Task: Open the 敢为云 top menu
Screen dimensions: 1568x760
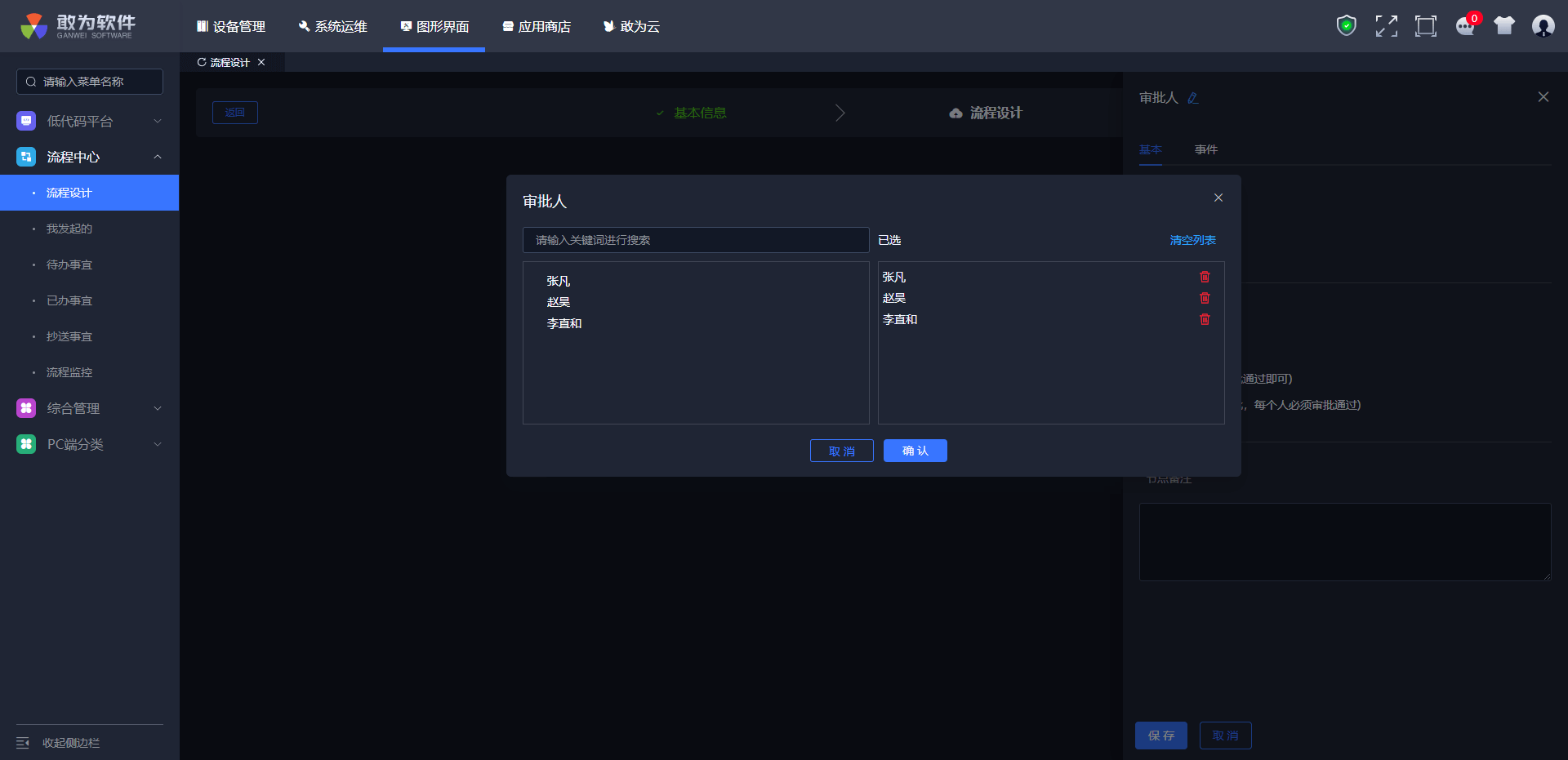Action: pos(631,26)
